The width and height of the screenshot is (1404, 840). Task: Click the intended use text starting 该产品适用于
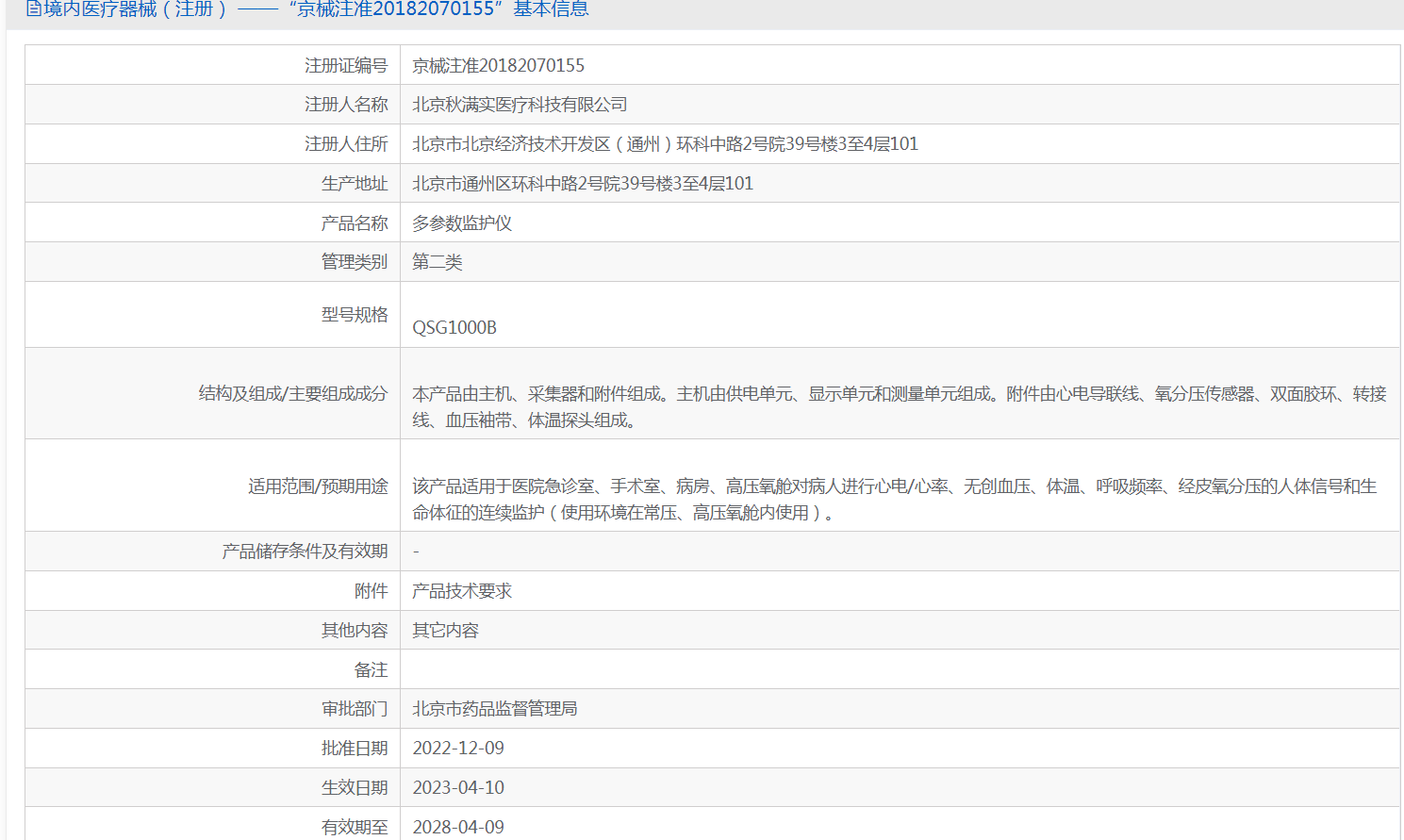[895, 499]
